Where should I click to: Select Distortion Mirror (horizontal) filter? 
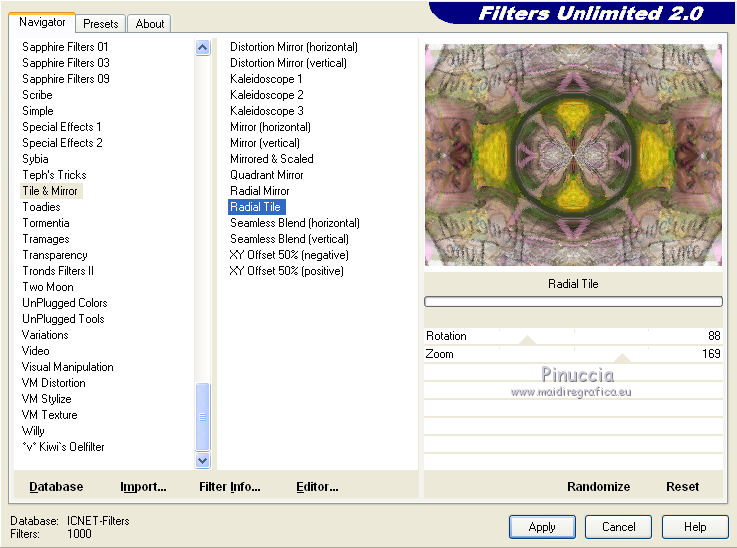[x=294, y=47]
